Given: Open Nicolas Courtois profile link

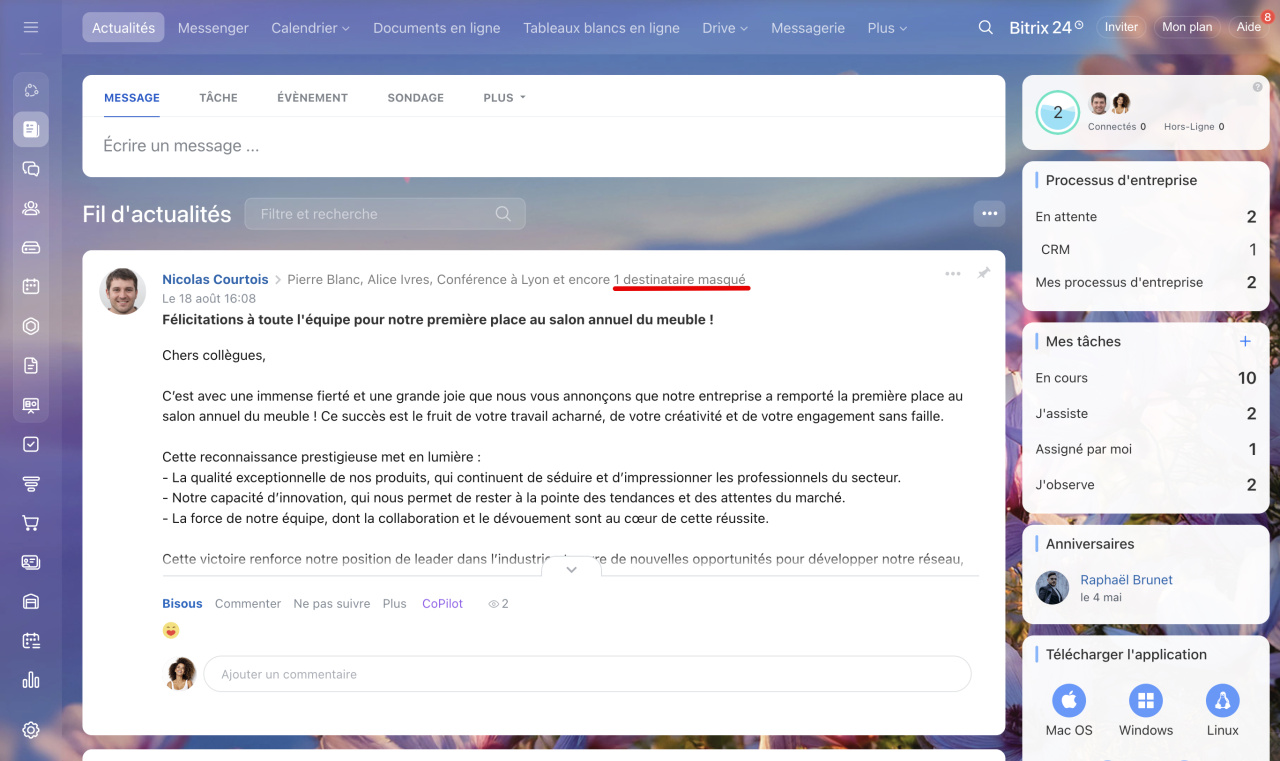Looking at the screenshot, I should (215, 279).
